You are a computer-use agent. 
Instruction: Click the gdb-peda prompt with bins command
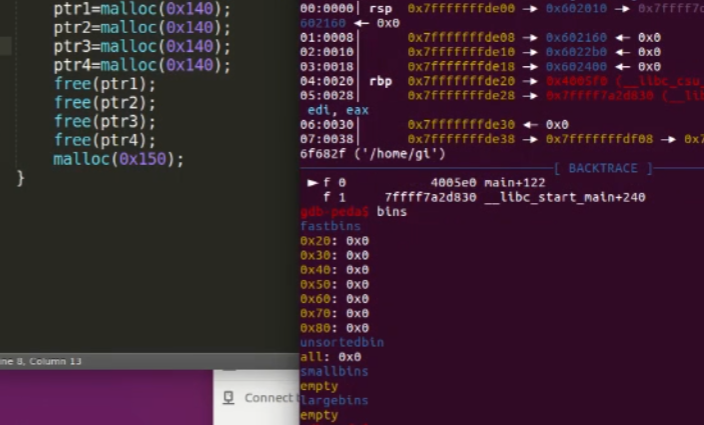[350, 212]
